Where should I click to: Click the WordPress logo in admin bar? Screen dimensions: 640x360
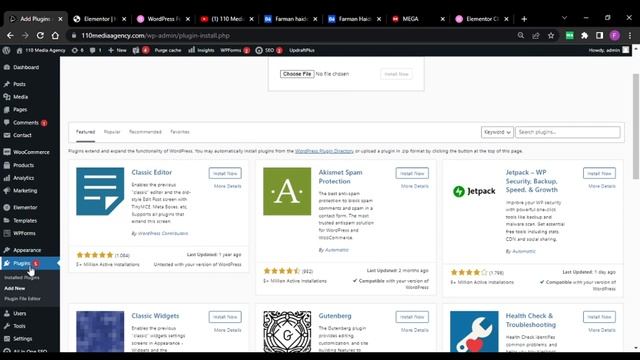tap(6, 50)
